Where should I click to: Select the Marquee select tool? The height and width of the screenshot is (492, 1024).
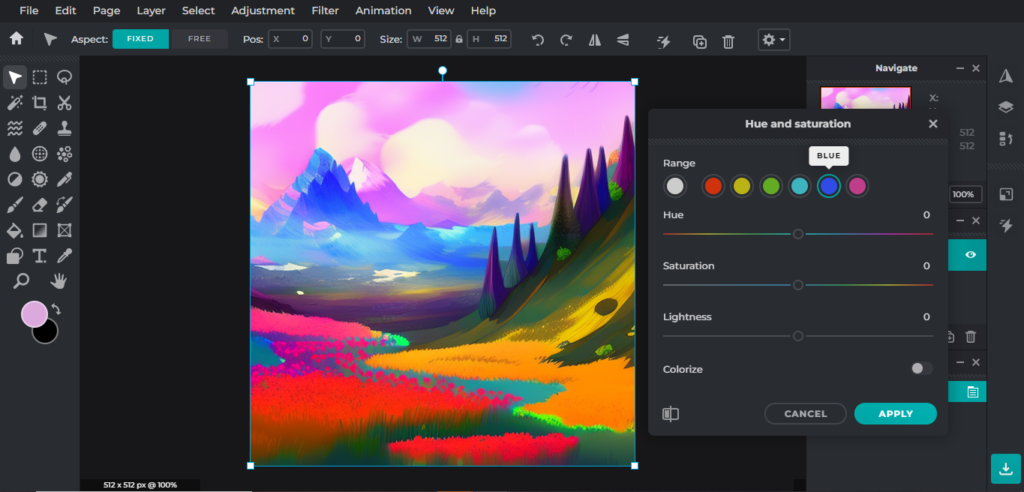(x=40, y=78)
